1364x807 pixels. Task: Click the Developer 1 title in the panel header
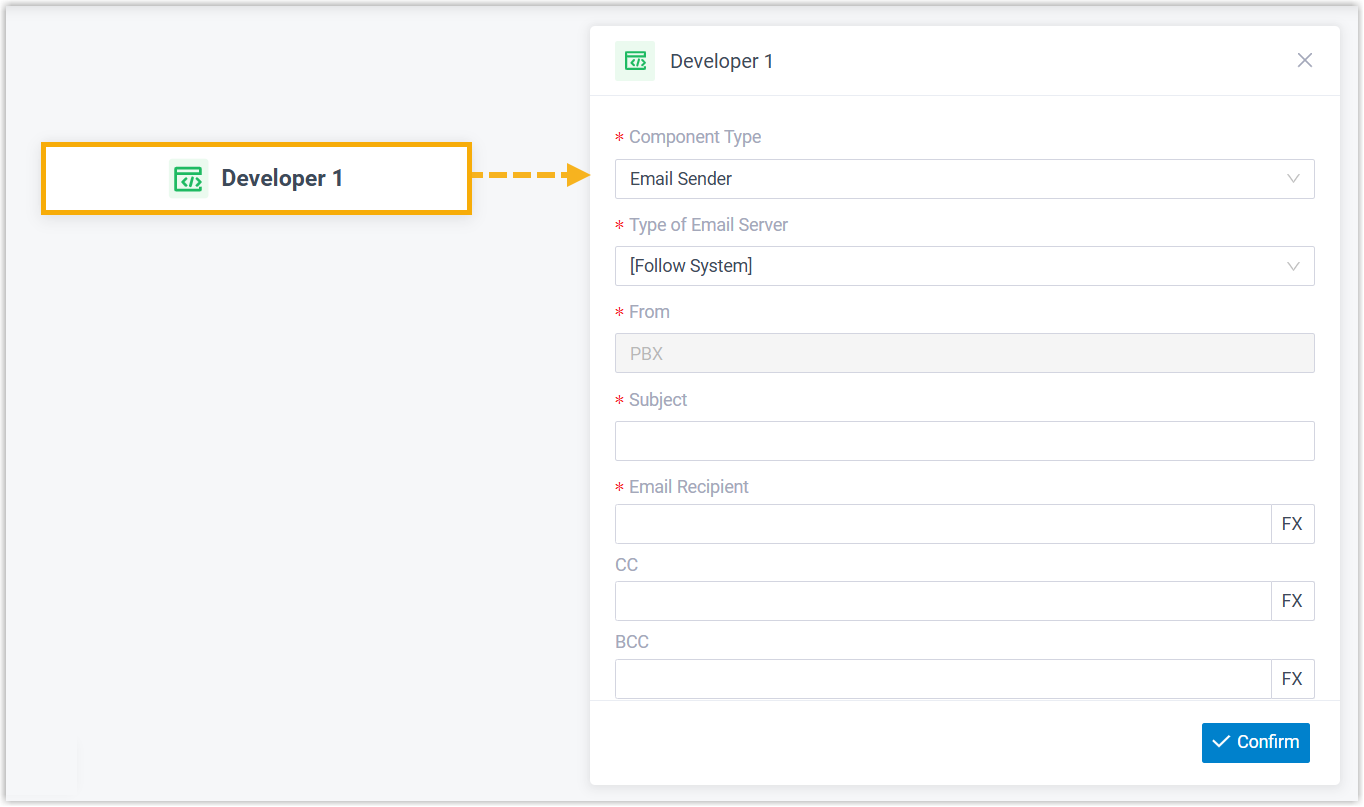(x=722, y=60)
